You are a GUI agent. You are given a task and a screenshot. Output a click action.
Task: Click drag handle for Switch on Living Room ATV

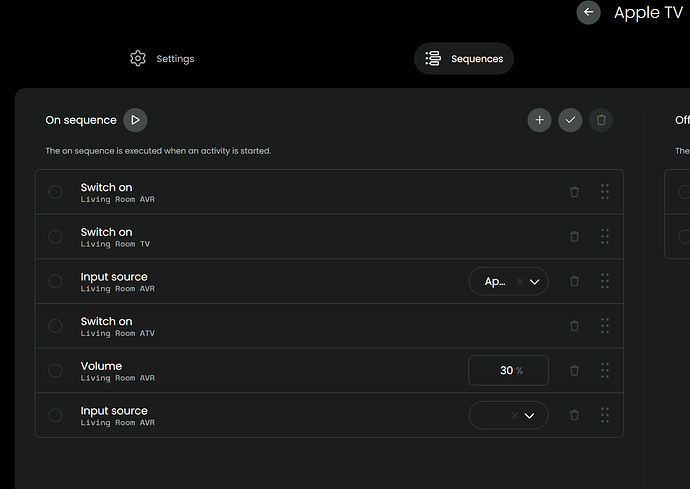pyautogui.click(x=605, y=326)
